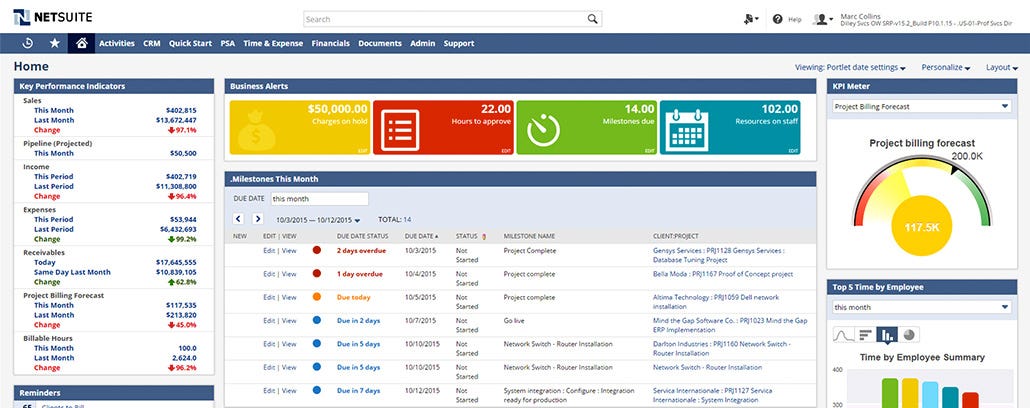This screenshot has height=408, width=1030.
Task: Click View for the 10/4/2015 milestone
Action: [289, 274]
